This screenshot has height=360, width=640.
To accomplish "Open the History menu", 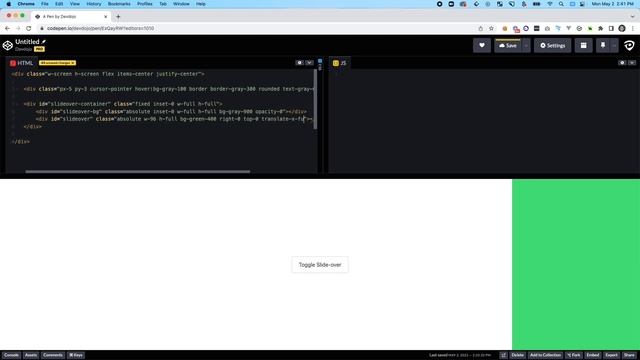I will click(x=93, y=4).
